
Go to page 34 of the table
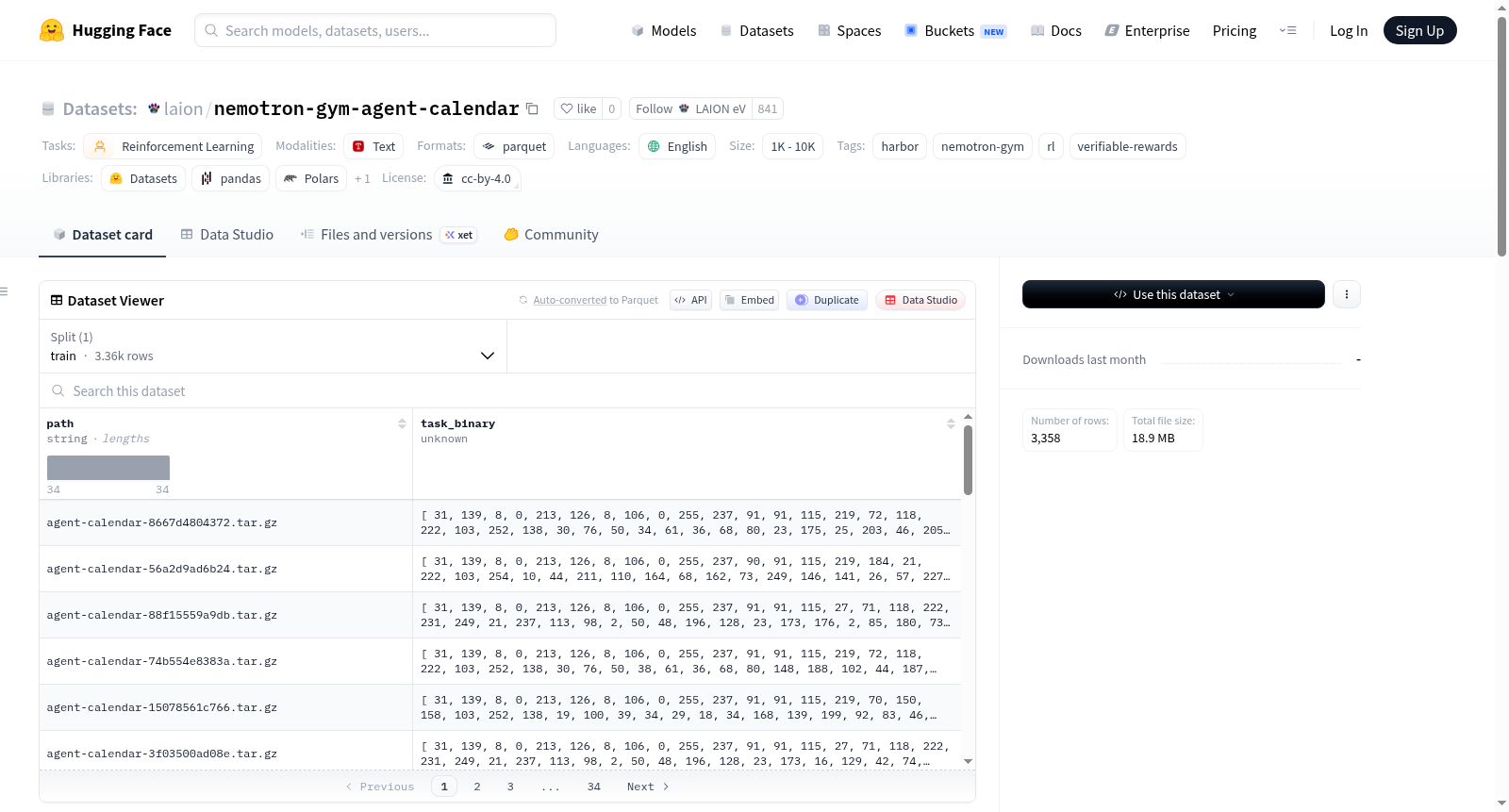(594, 787)
